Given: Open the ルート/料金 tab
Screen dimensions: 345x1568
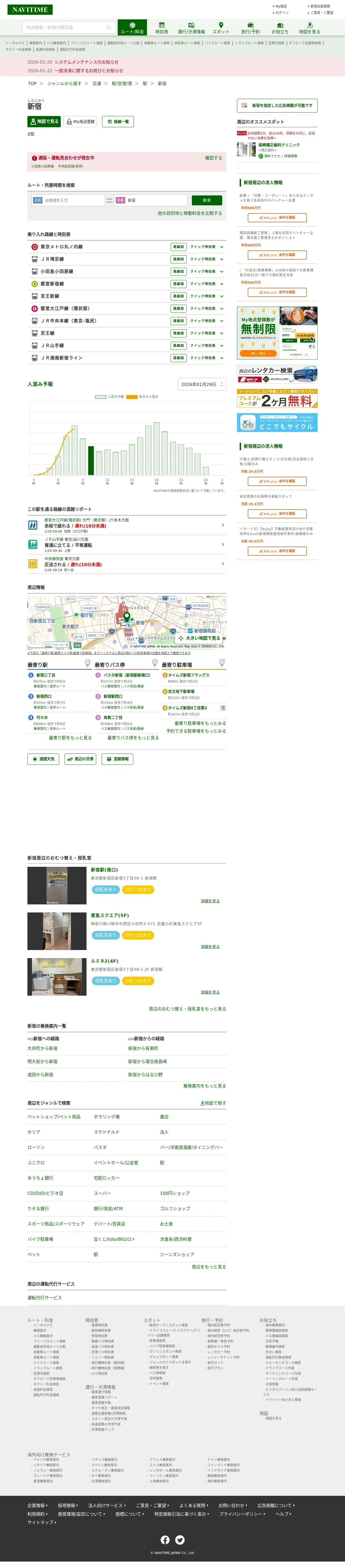Looking at the screenshot, I should pyautogui.click(x=132, y=28).
